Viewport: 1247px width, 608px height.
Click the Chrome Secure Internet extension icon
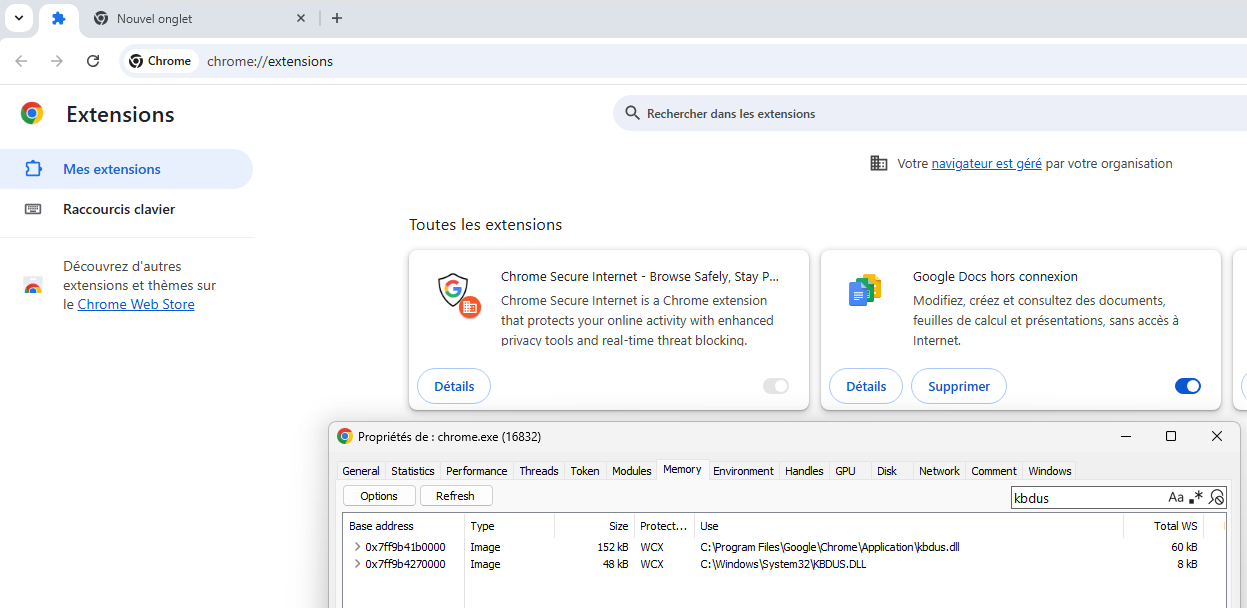[x=459, y=294]
